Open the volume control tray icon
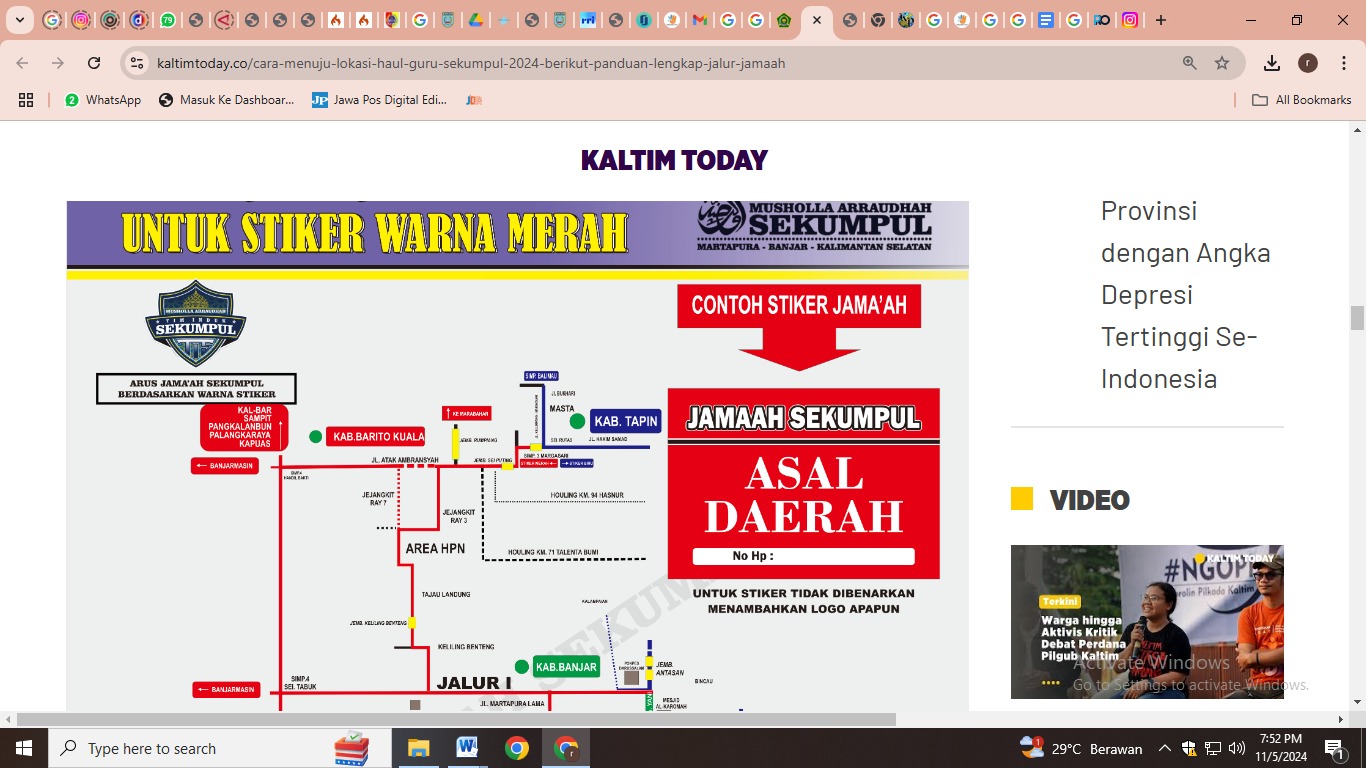This screenshot has height=768, width=1366. point(1237,748)
